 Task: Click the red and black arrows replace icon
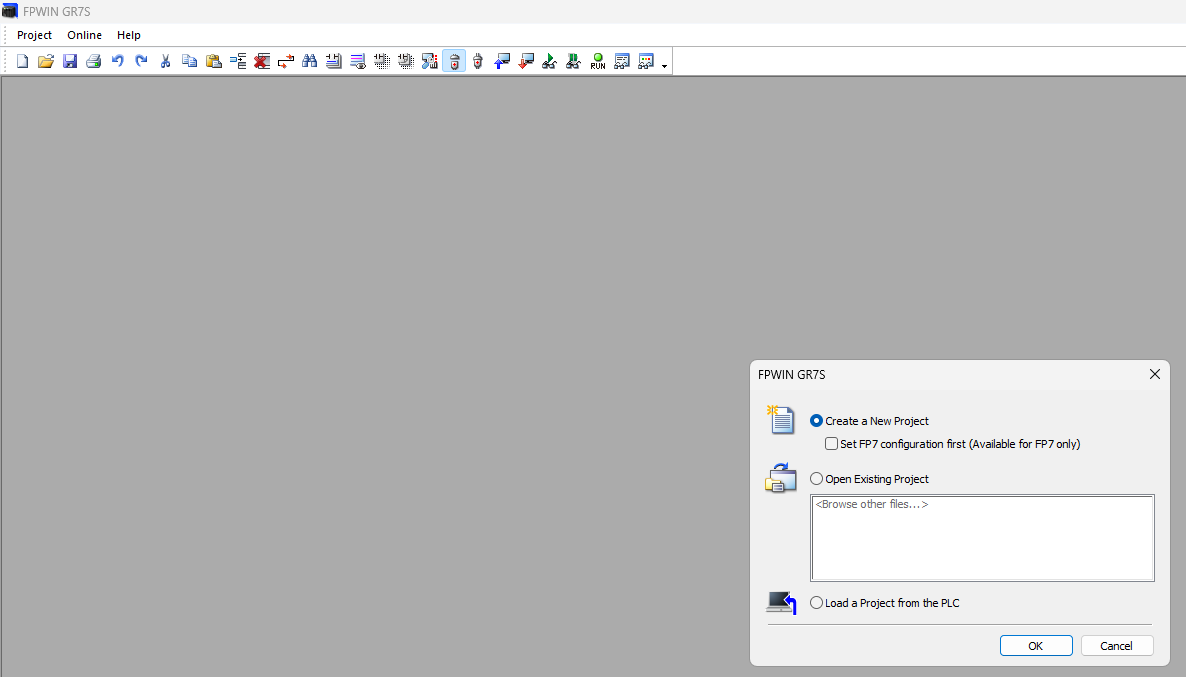click(x=286, y=61)
